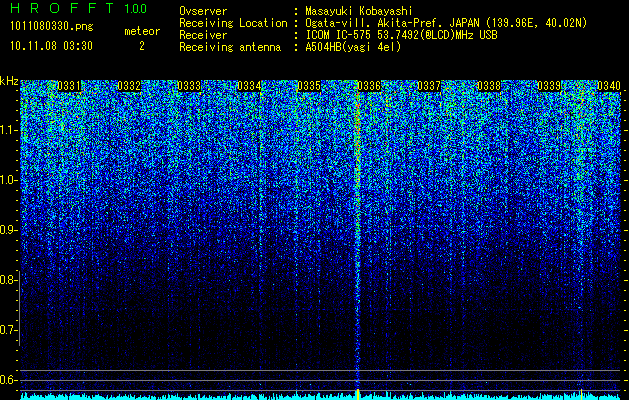Click the A504HB(yagi 4el) antenna text
The width and height of the screenshot is (629, 400).
coord(353,47)
